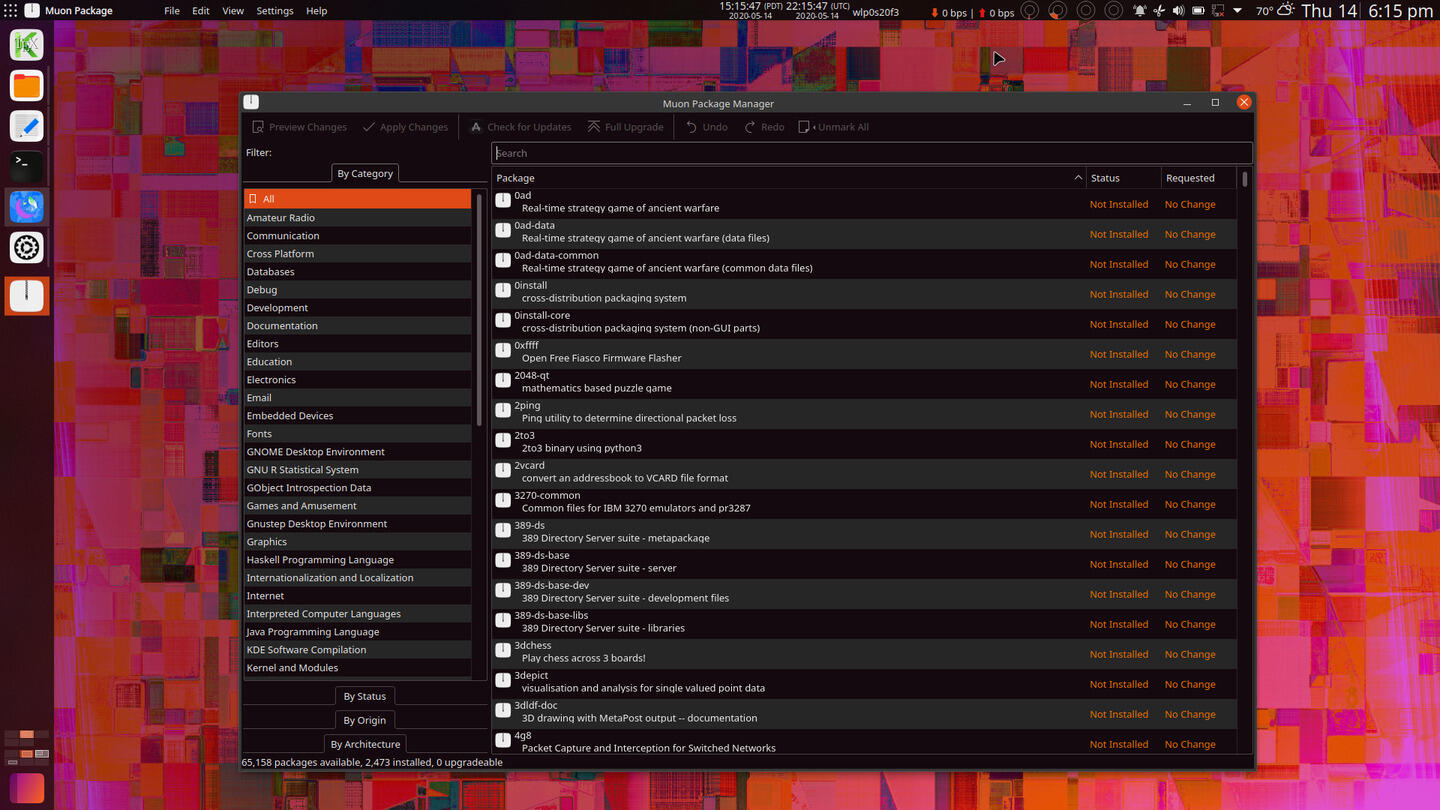
Task: Click the Redo toolbar button
Action: [764, 127]
